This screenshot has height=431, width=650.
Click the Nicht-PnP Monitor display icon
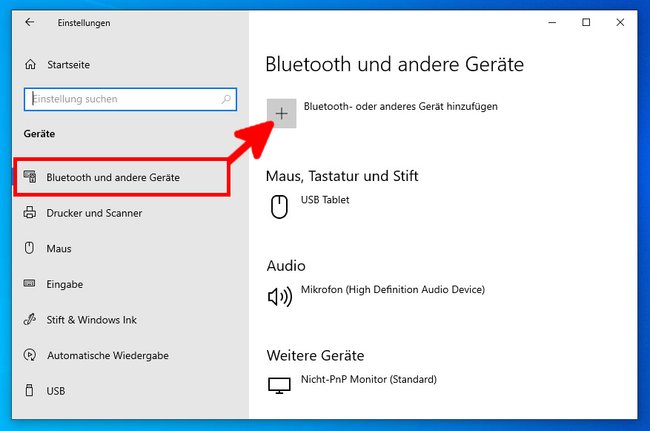[279, 385]
